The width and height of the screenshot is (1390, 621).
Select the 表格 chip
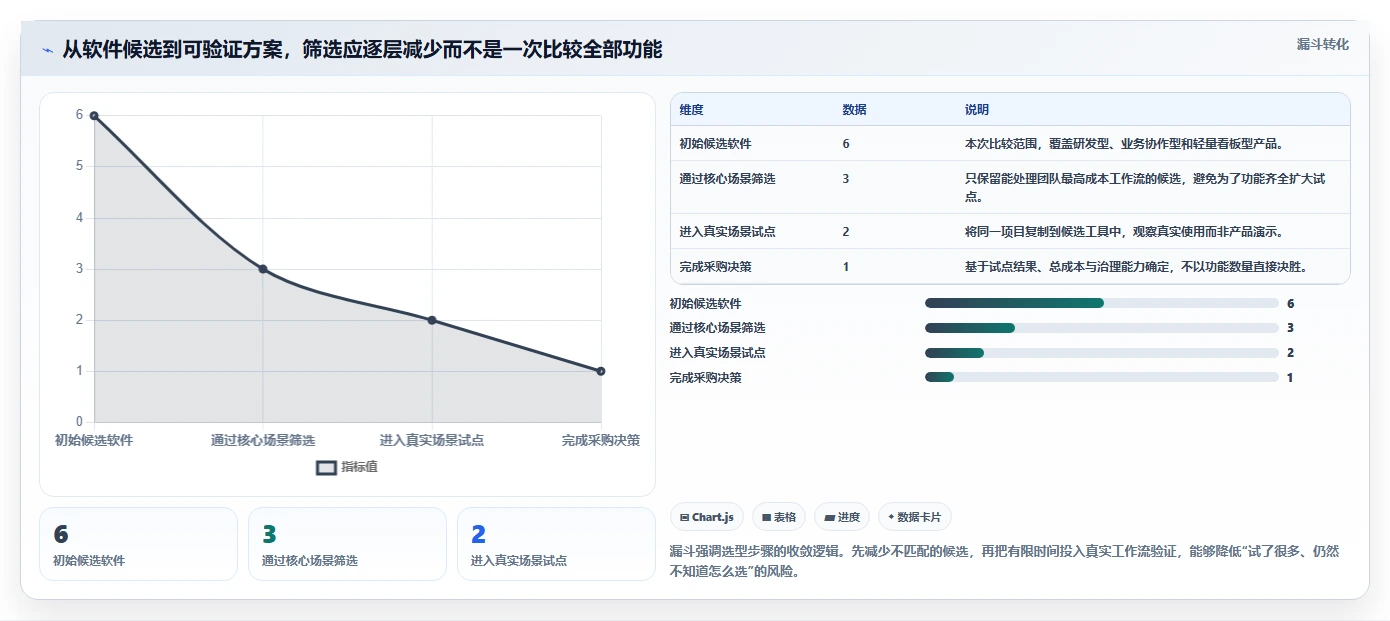coord(779,517)
